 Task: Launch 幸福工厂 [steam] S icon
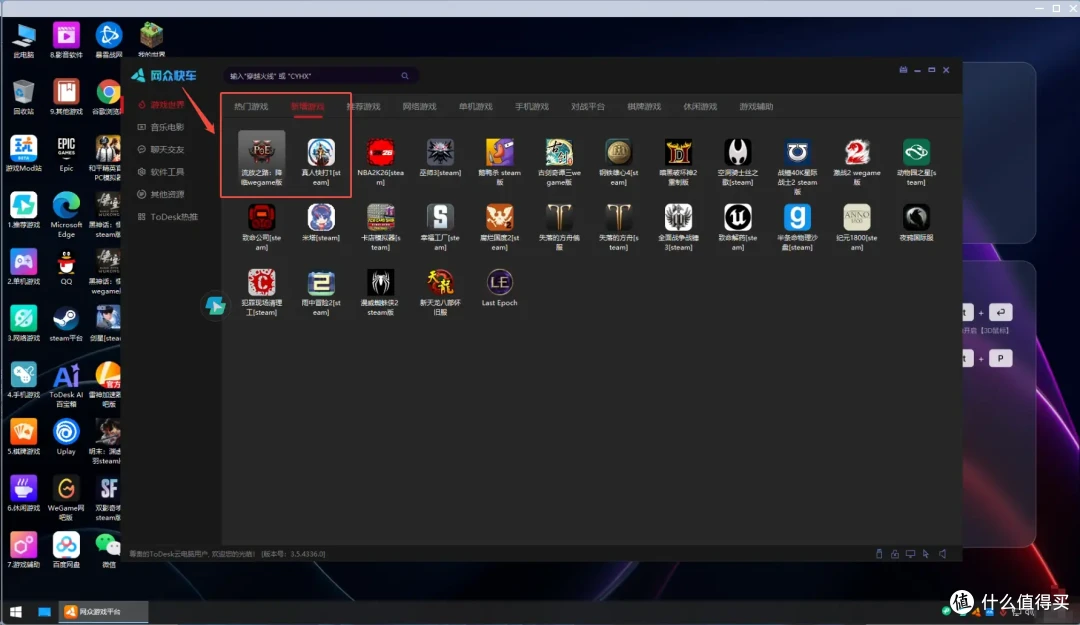point(439,217)
